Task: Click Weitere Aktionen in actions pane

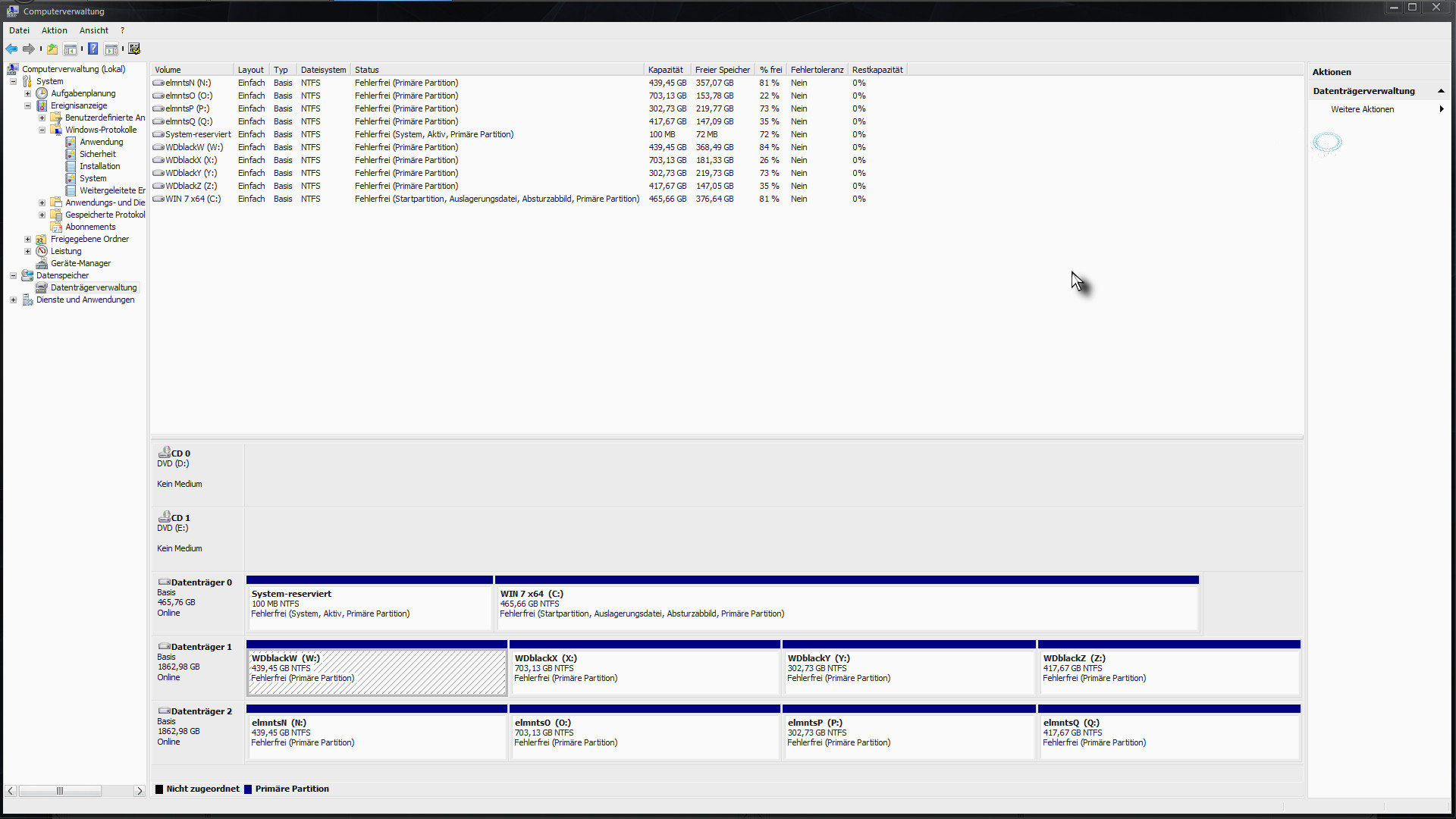Action: (x=1362, y=109)
